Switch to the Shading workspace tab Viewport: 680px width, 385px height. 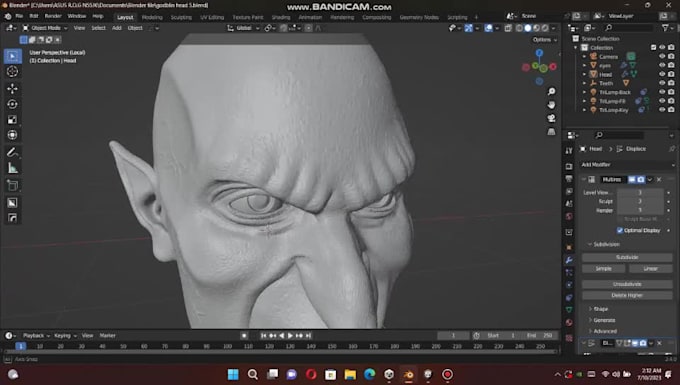click(281, 17)
